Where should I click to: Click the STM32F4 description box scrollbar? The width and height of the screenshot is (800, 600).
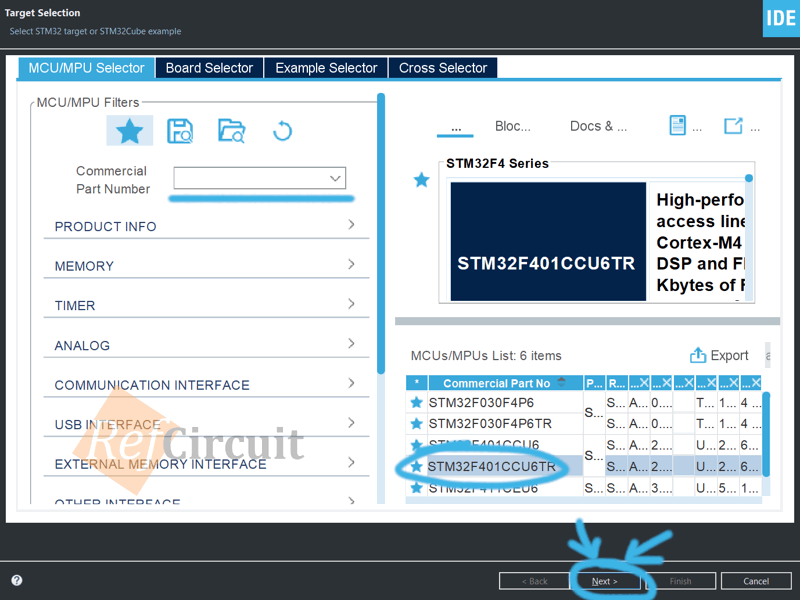point(749,178)
